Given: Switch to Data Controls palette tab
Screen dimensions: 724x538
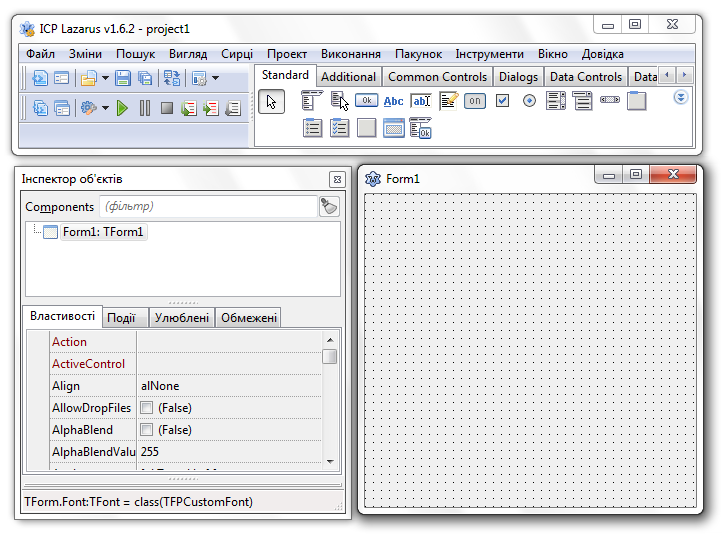Looking at the screenshot, I should (x=585, y=77).
